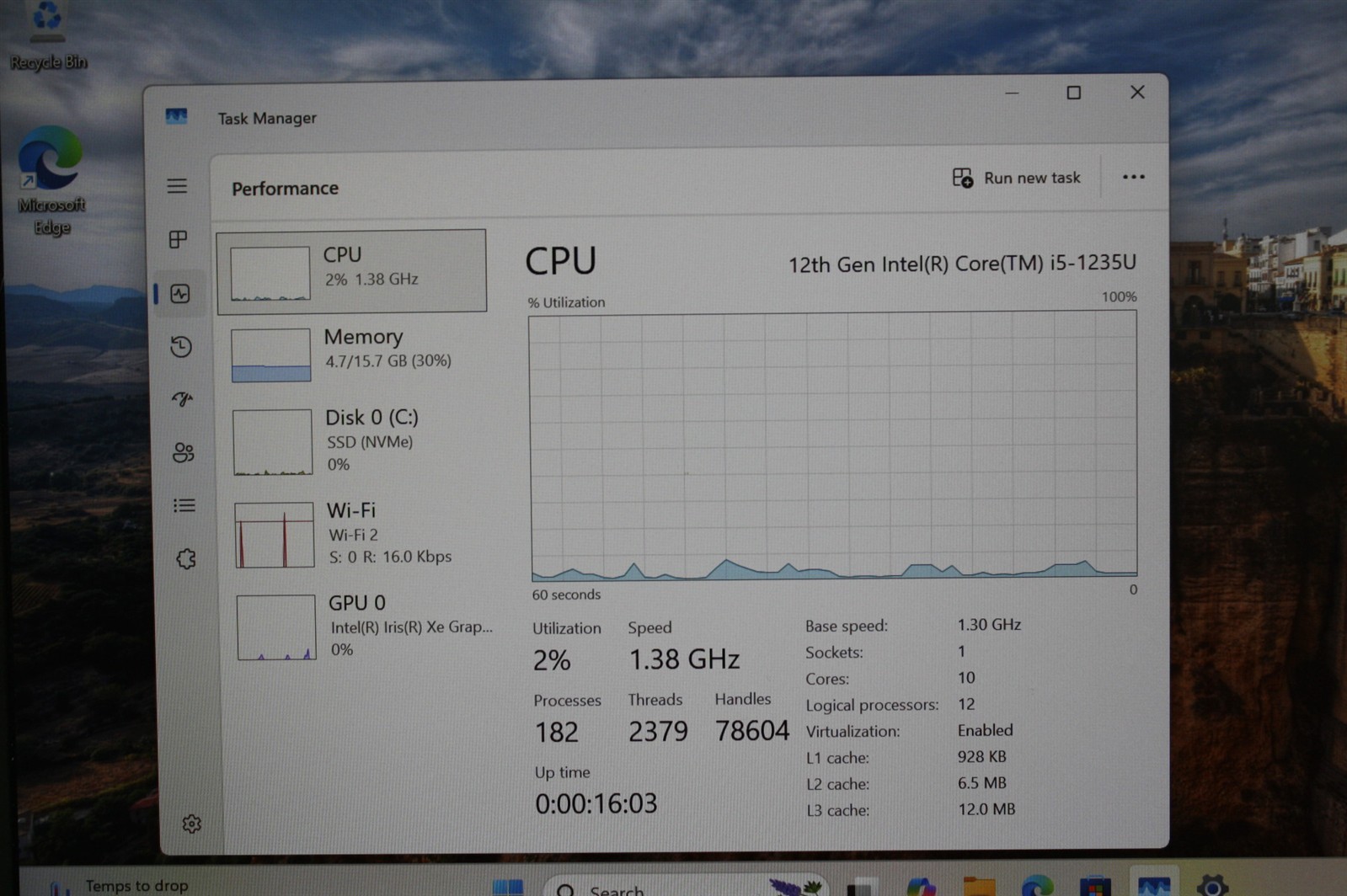This screenshot has height=896, width=1347.
Task: Open Task Manager settings gear
Action: [192, 824]
